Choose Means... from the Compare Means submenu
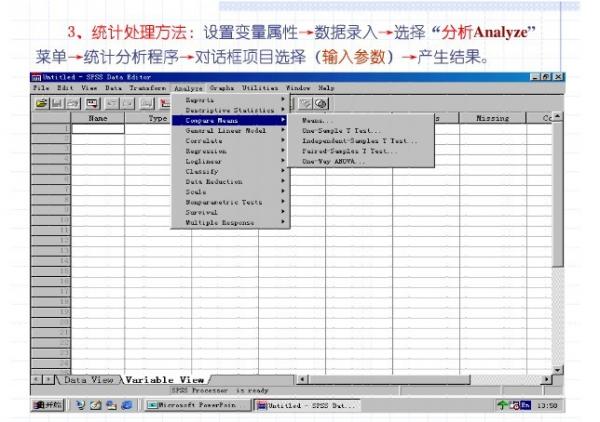Screen dimensions: 600x422 point(361,121)
